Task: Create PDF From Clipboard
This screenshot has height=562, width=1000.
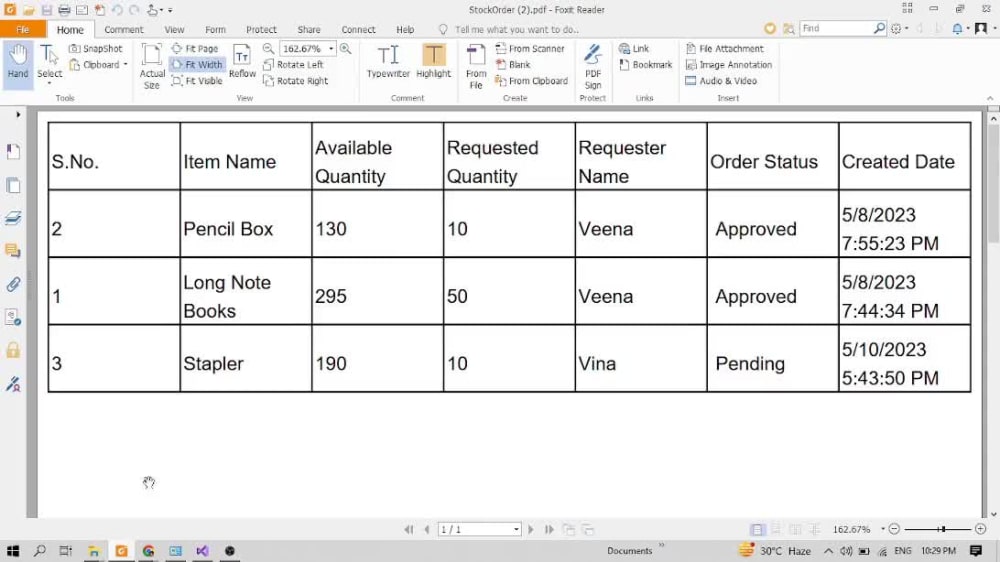Action: pos(531,80)
